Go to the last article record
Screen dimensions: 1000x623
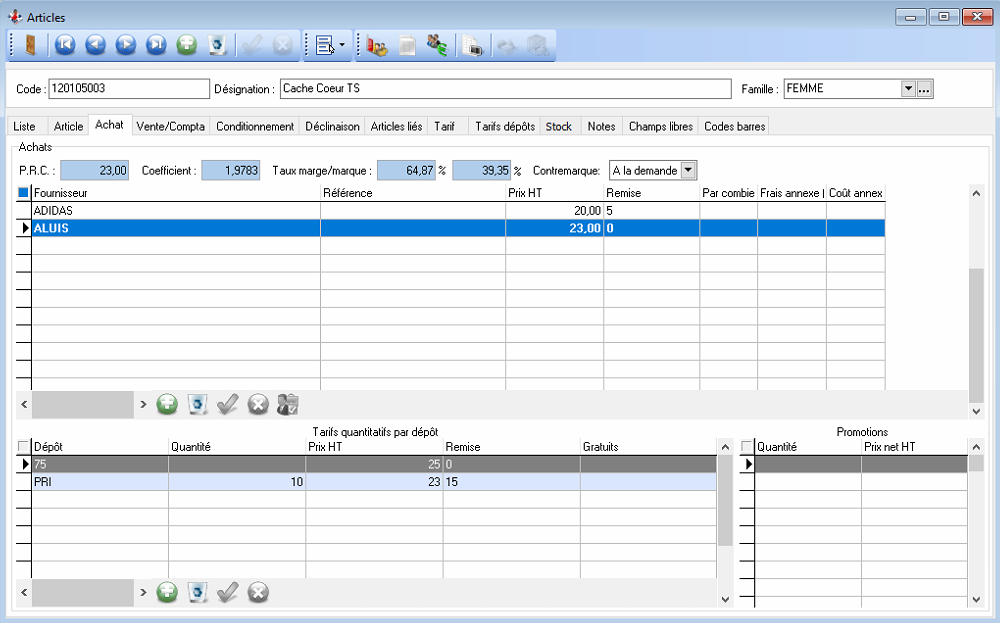(156, 45)
